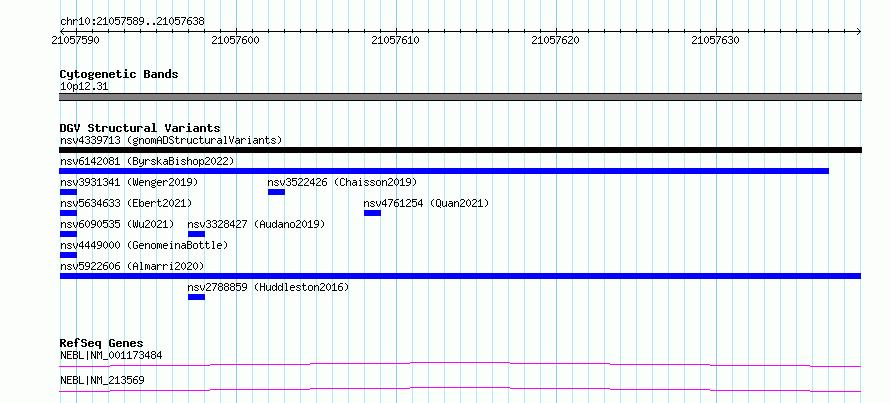This screenshot has width=890, height=403.
Task: Click ruler position 21057630
Action: tap(716, 40)
